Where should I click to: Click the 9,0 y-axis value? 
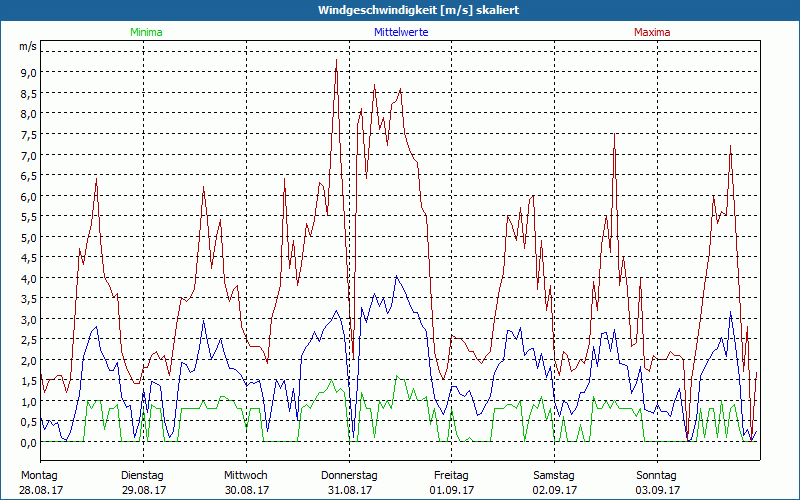point(29,72)
